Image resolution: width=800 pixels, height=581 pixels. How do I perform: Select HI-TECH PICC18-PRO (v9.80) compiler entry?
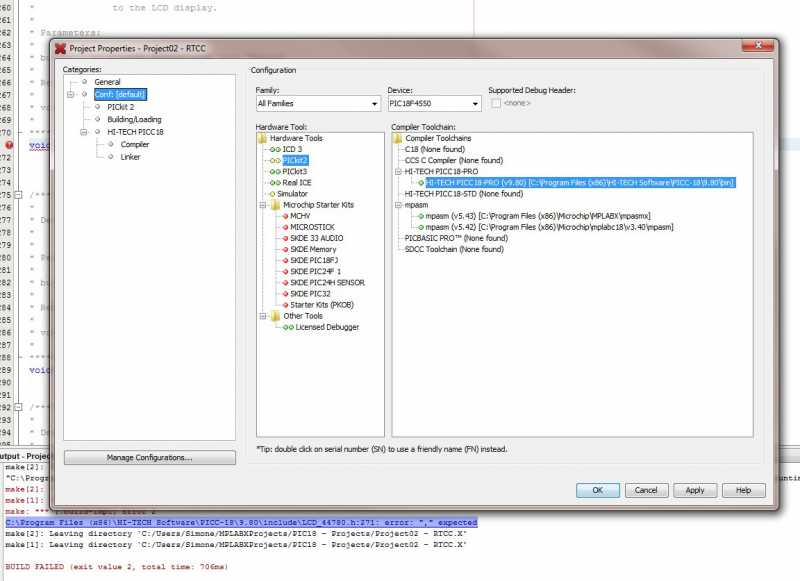tap(580, 183)
